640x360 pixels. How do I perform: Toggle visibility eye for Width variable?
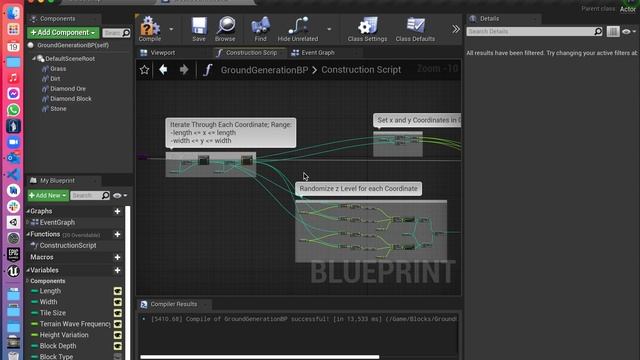(x=118, y=302)
